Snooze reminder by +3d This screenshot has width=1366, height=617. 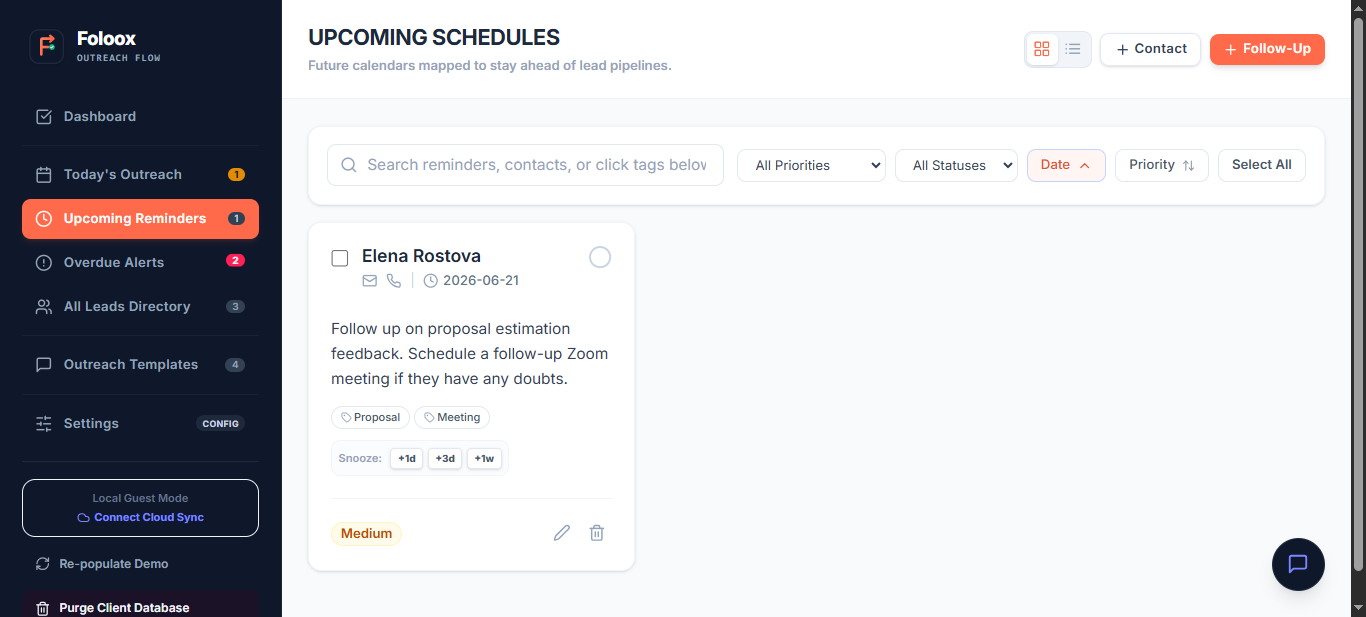[x=445, y=458]
